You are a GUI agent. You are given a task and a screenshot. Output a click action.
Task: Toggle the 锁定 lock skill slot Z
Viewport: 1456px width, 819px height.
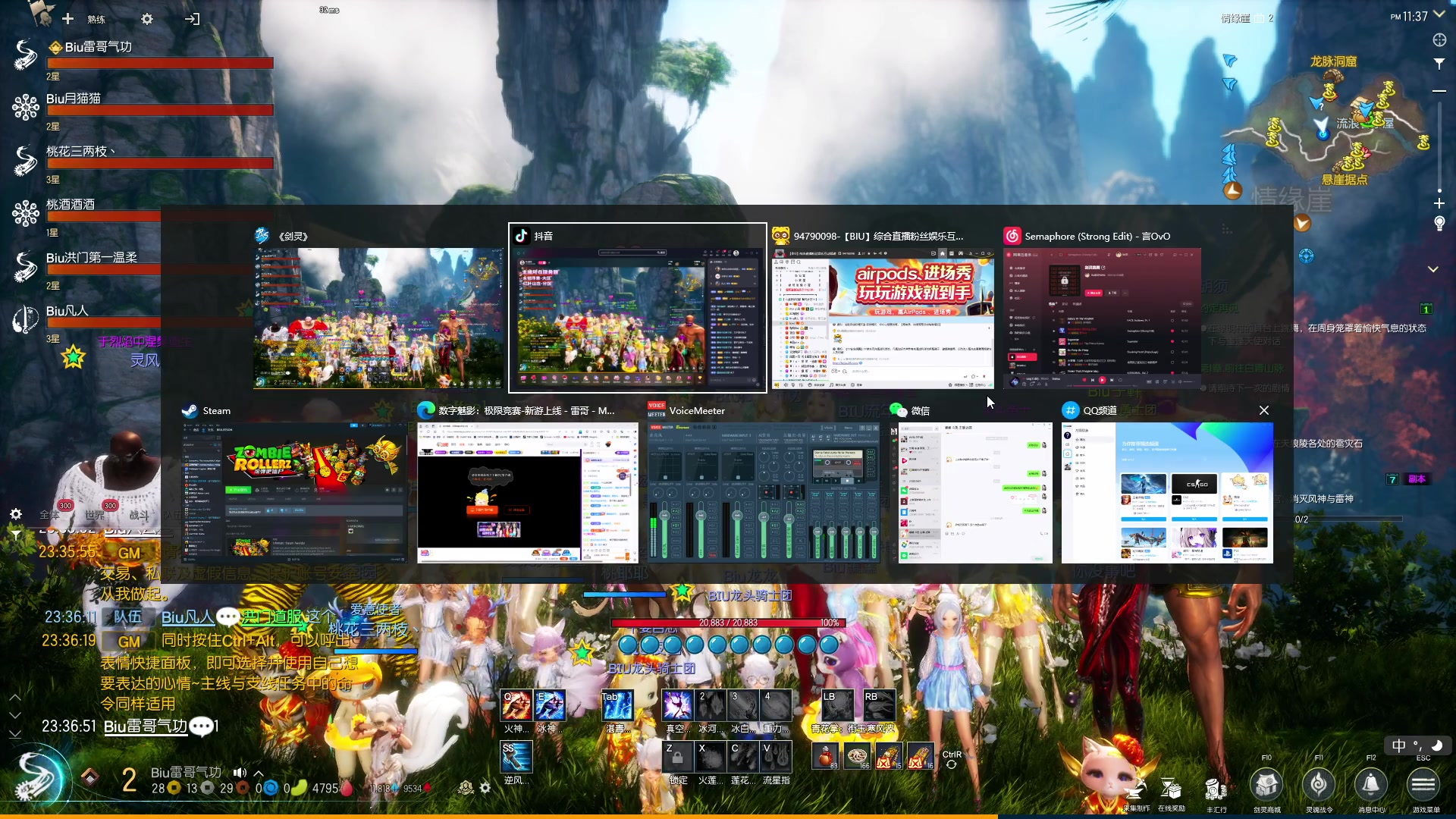677,757
